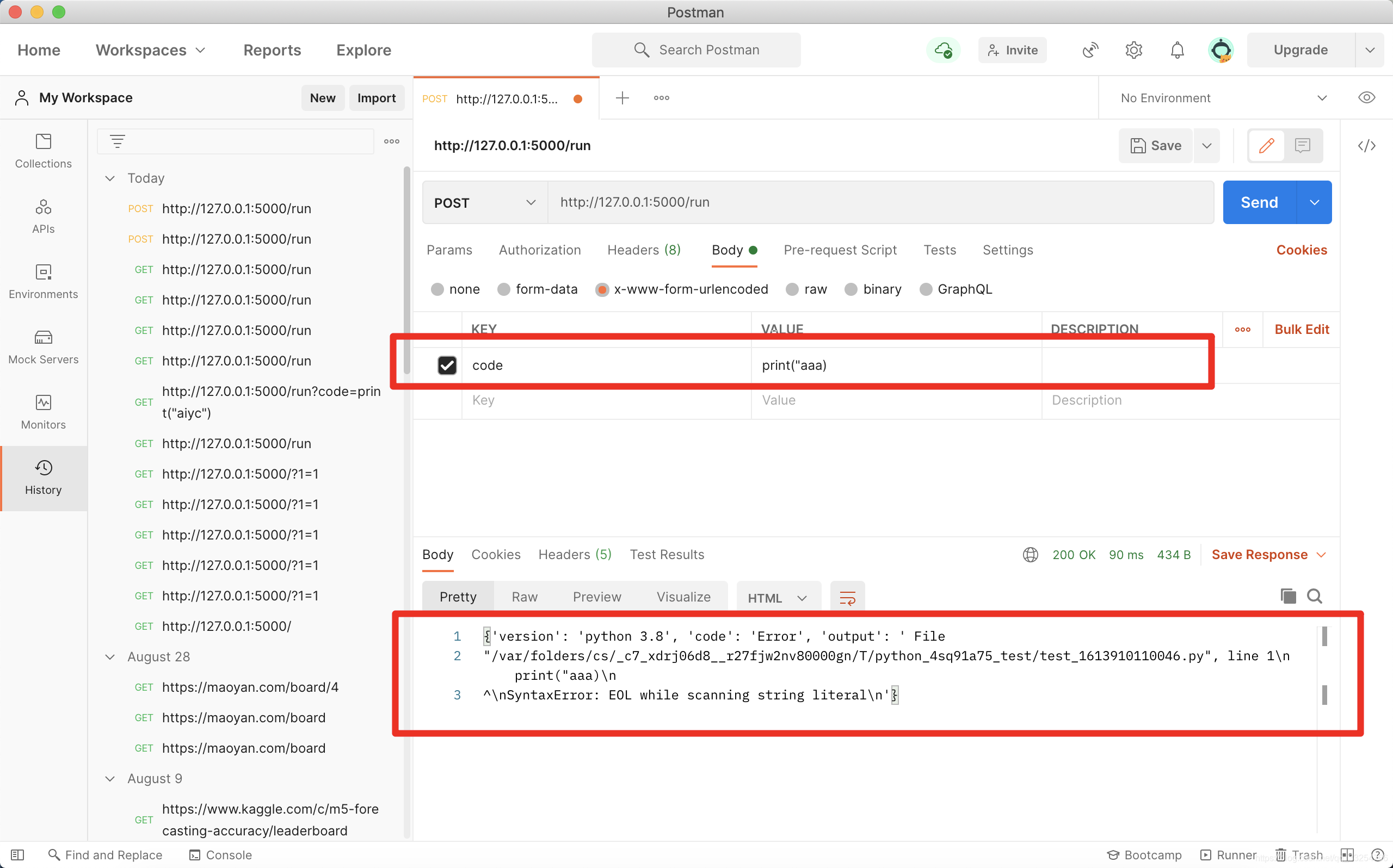Image resolution: width=1393 pixels, height=868 pixels.
Task: Switch to the Authorization tab
Action: coord(540,250)
